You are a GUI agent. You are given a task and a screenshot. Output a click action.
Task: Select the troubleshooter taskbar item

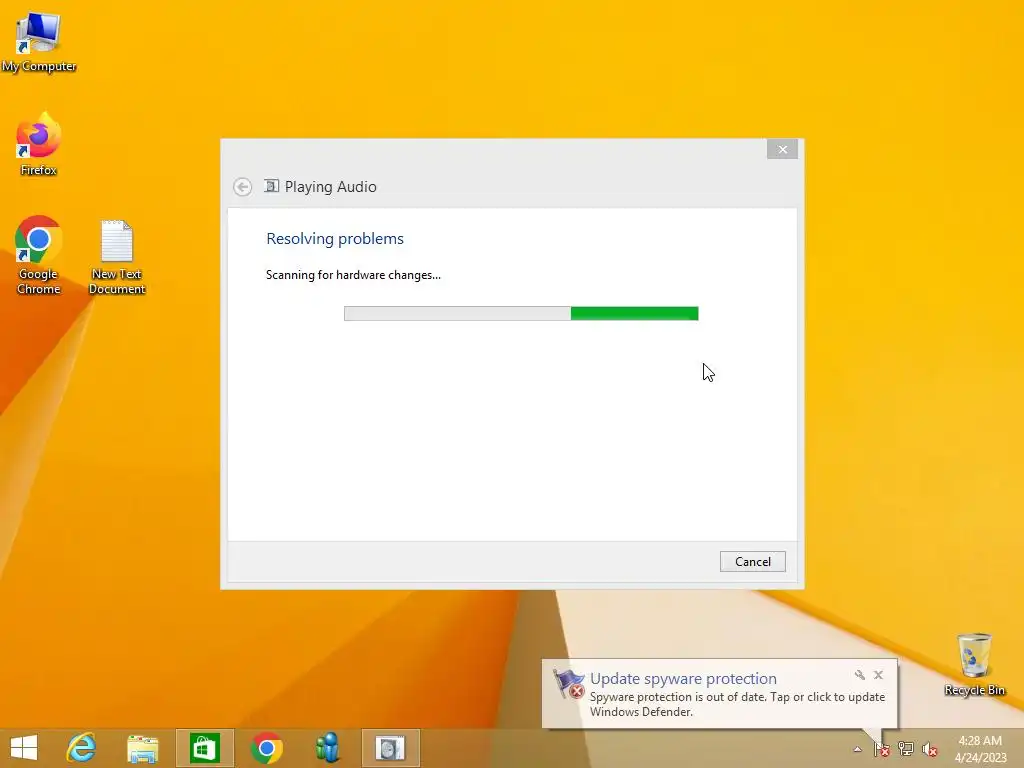(x=391, y=748)
